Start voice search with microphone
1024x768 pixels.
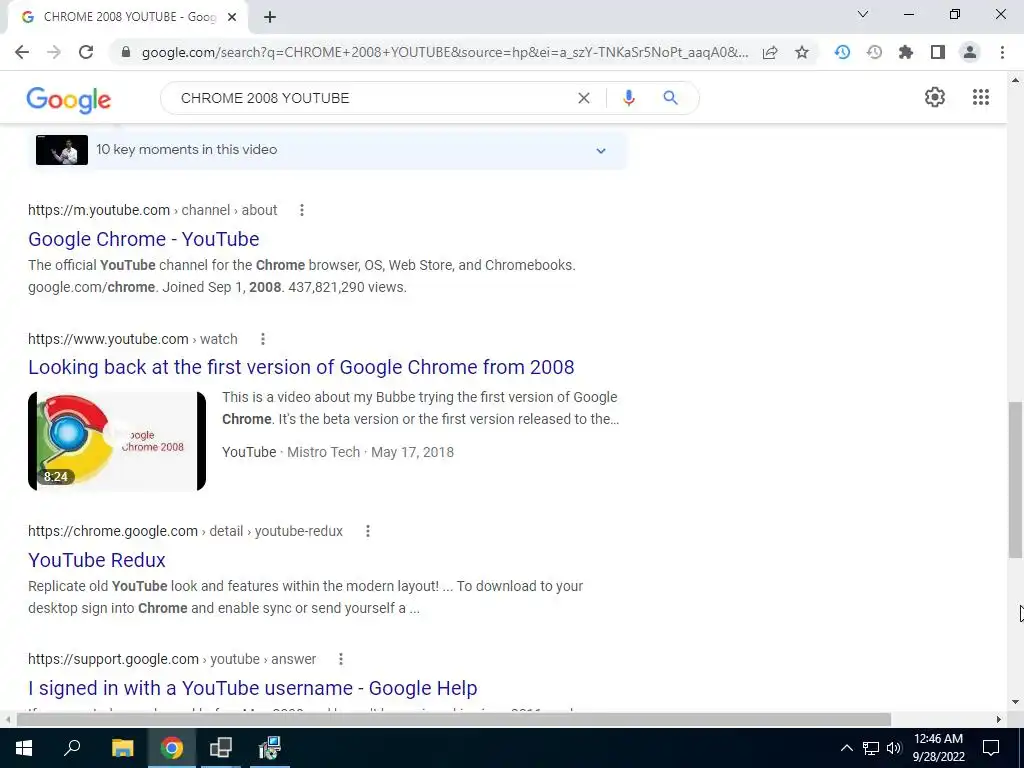628,98
